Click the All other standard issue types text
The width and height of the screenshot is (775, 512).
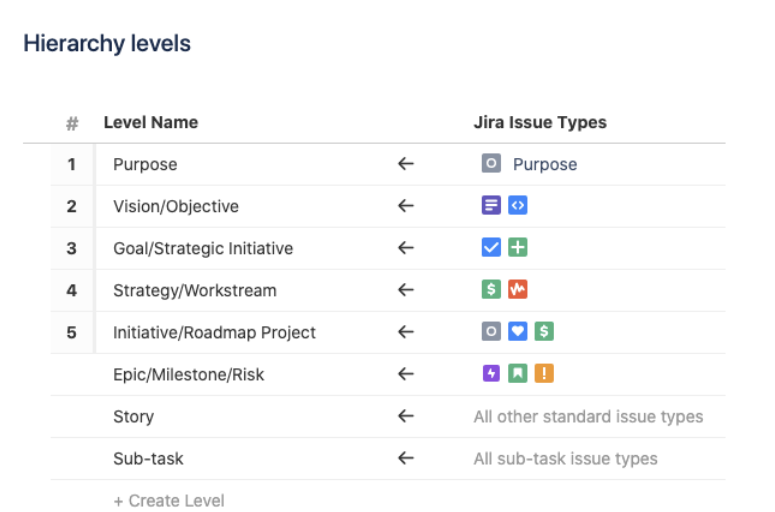[x=588, y=416]
